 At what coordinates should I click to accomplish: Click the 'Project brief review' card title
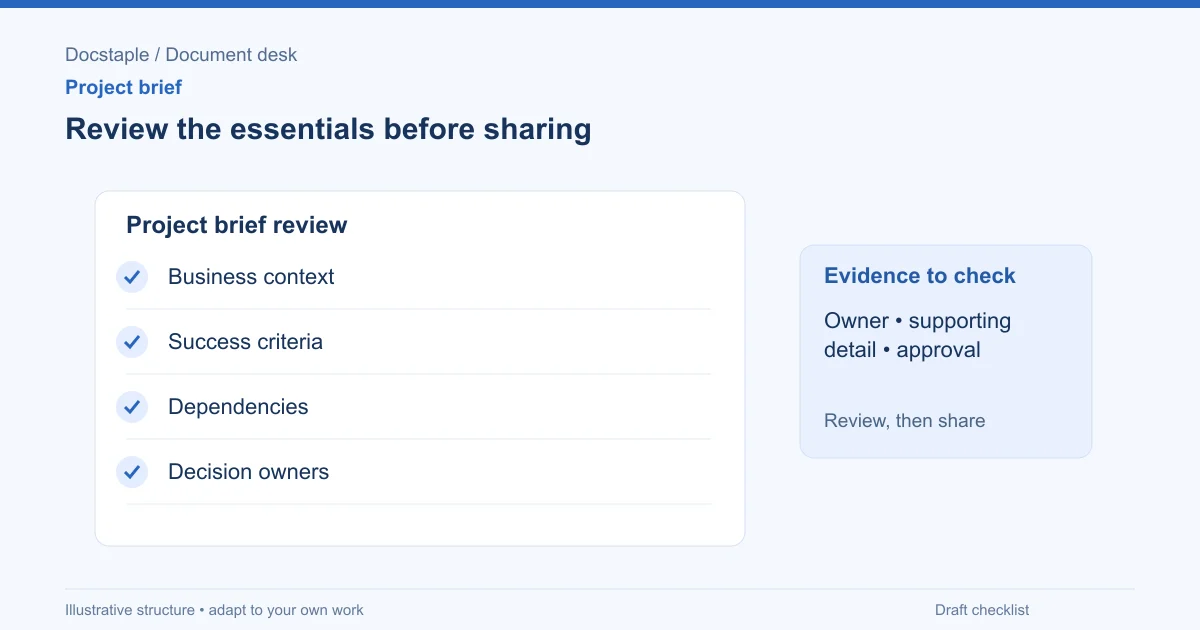coord(236,225)
